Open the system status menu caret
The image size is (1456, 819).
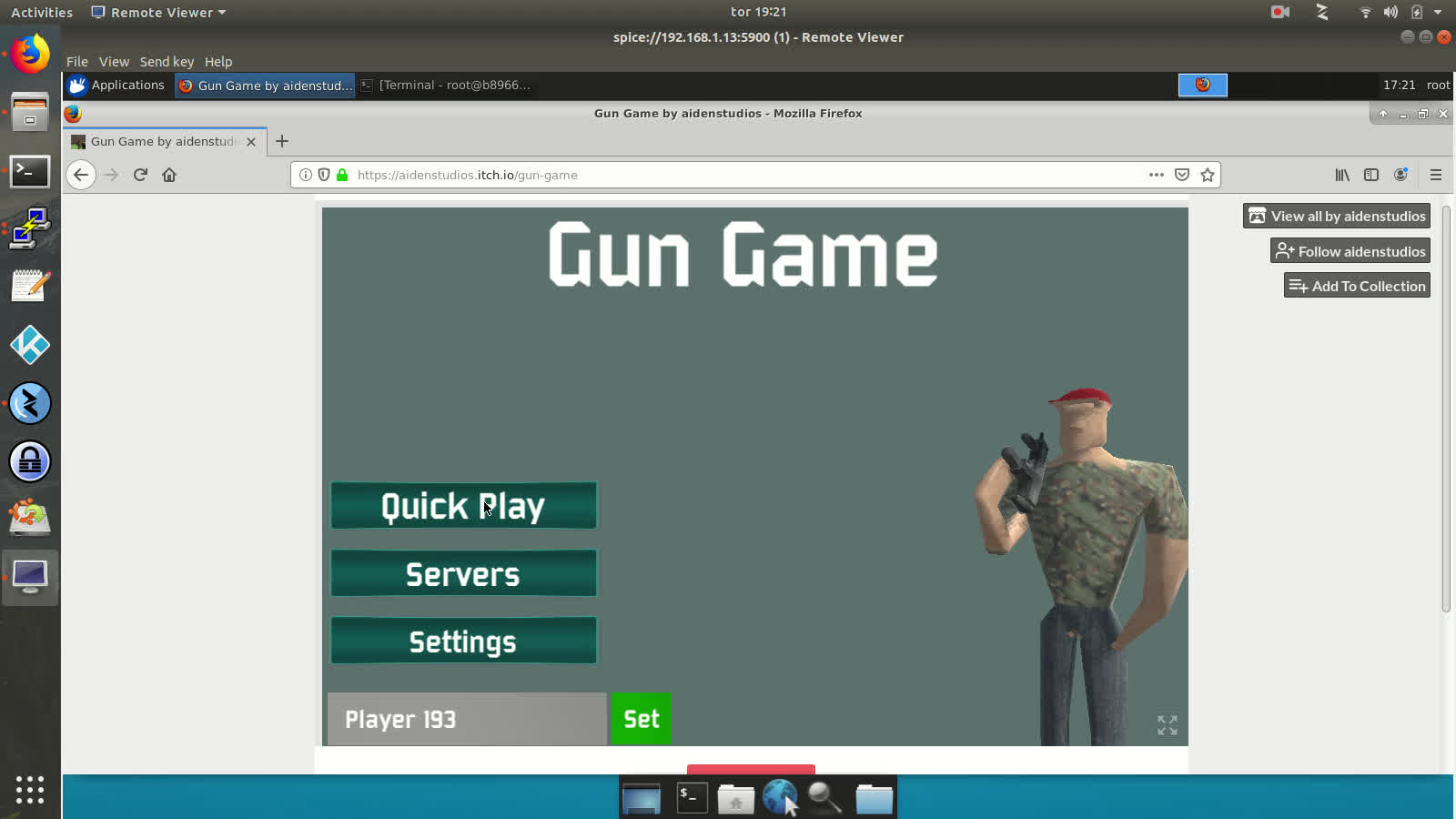[x=1439, y=12]
